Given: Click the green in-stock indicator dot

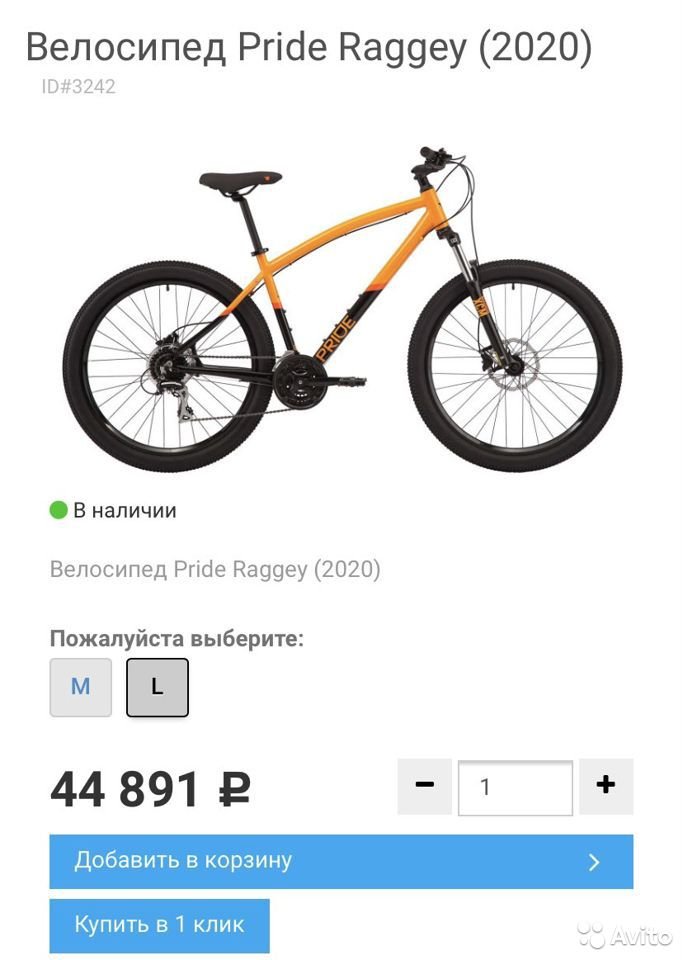Looking at the screenshot, I should 58,510.
